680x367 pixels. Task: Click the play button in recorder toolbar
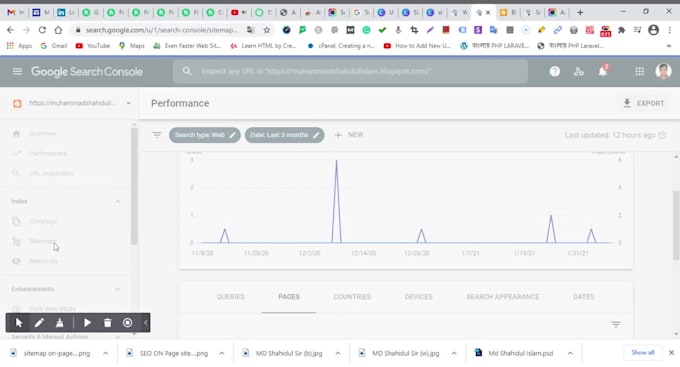tap(87, 323)
